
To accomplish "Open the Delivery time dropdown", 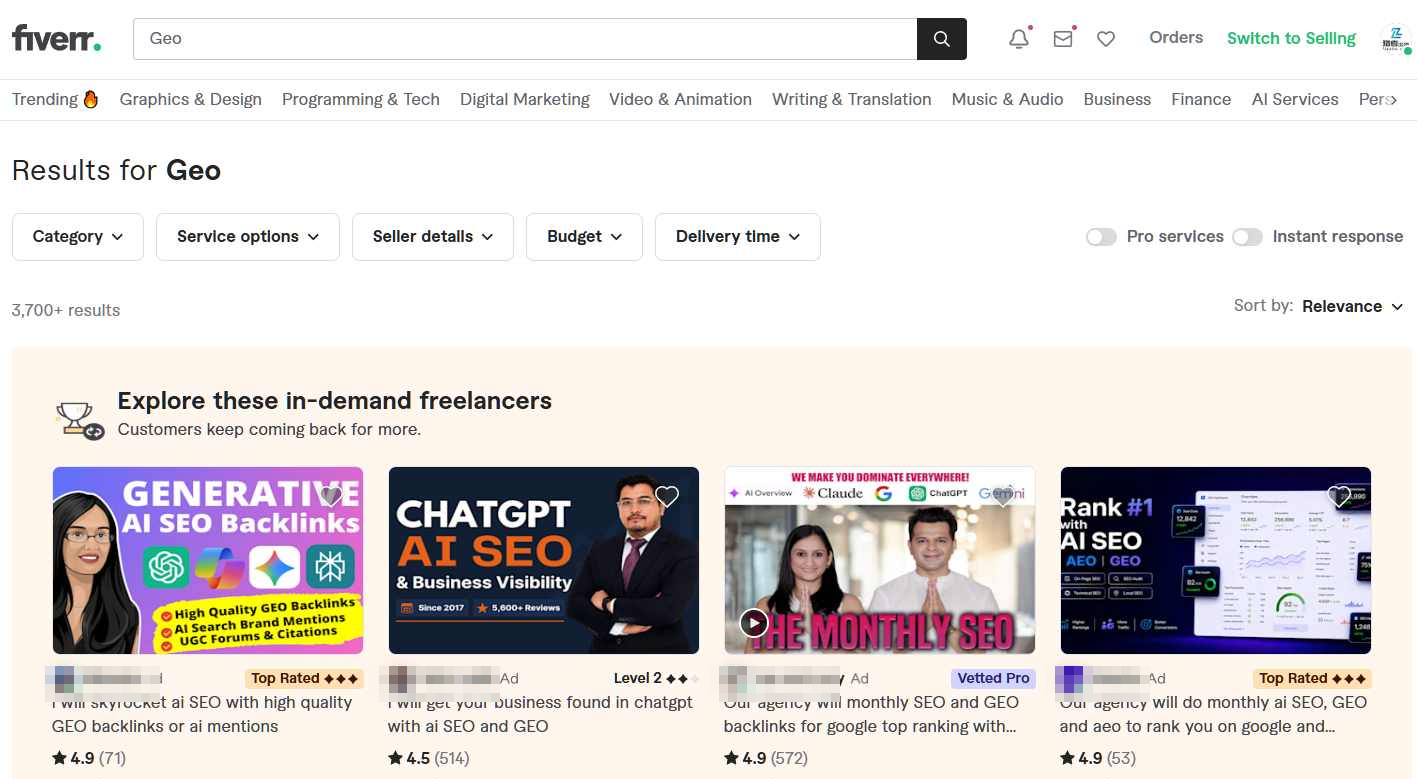I will tap(738, 237).
